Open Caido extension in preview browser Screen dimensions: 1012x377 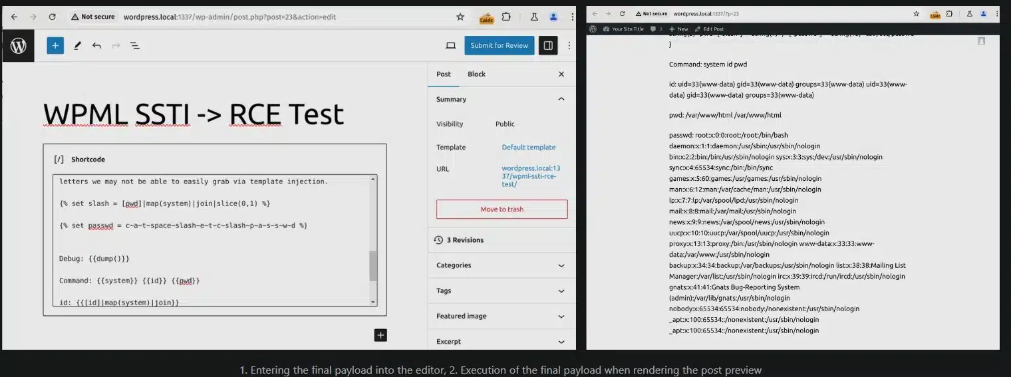point(935,14)
